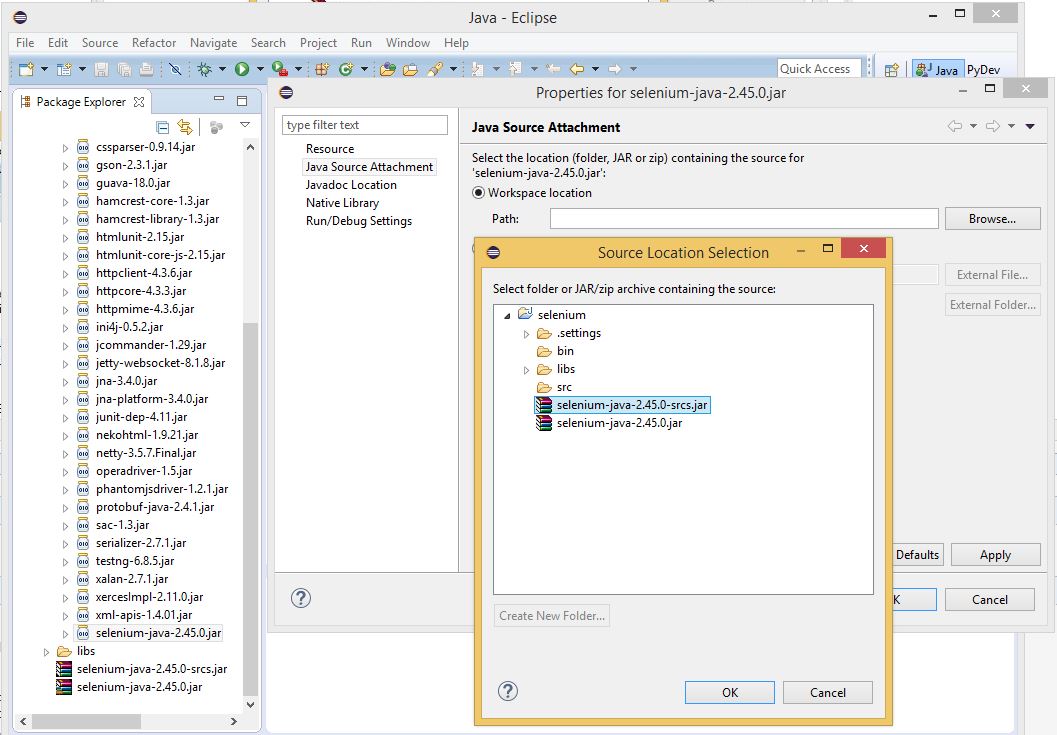Screen dimensions: 1057x735
Task: Click the Forward navigation arrow in main toolbar
Action: pos(615,69)
